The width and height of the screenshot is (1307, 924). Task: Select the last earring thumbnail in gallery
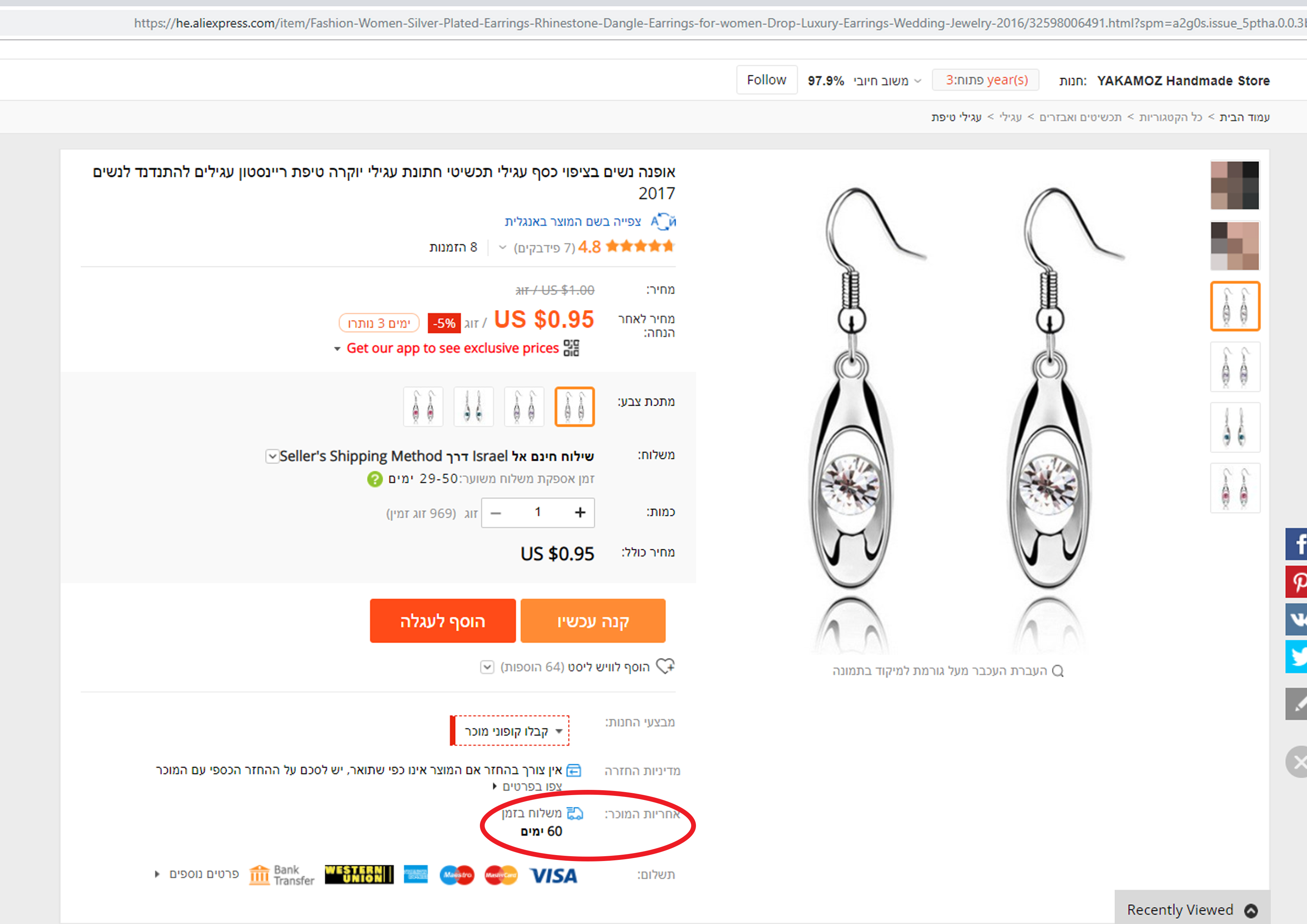point(1235,488)
